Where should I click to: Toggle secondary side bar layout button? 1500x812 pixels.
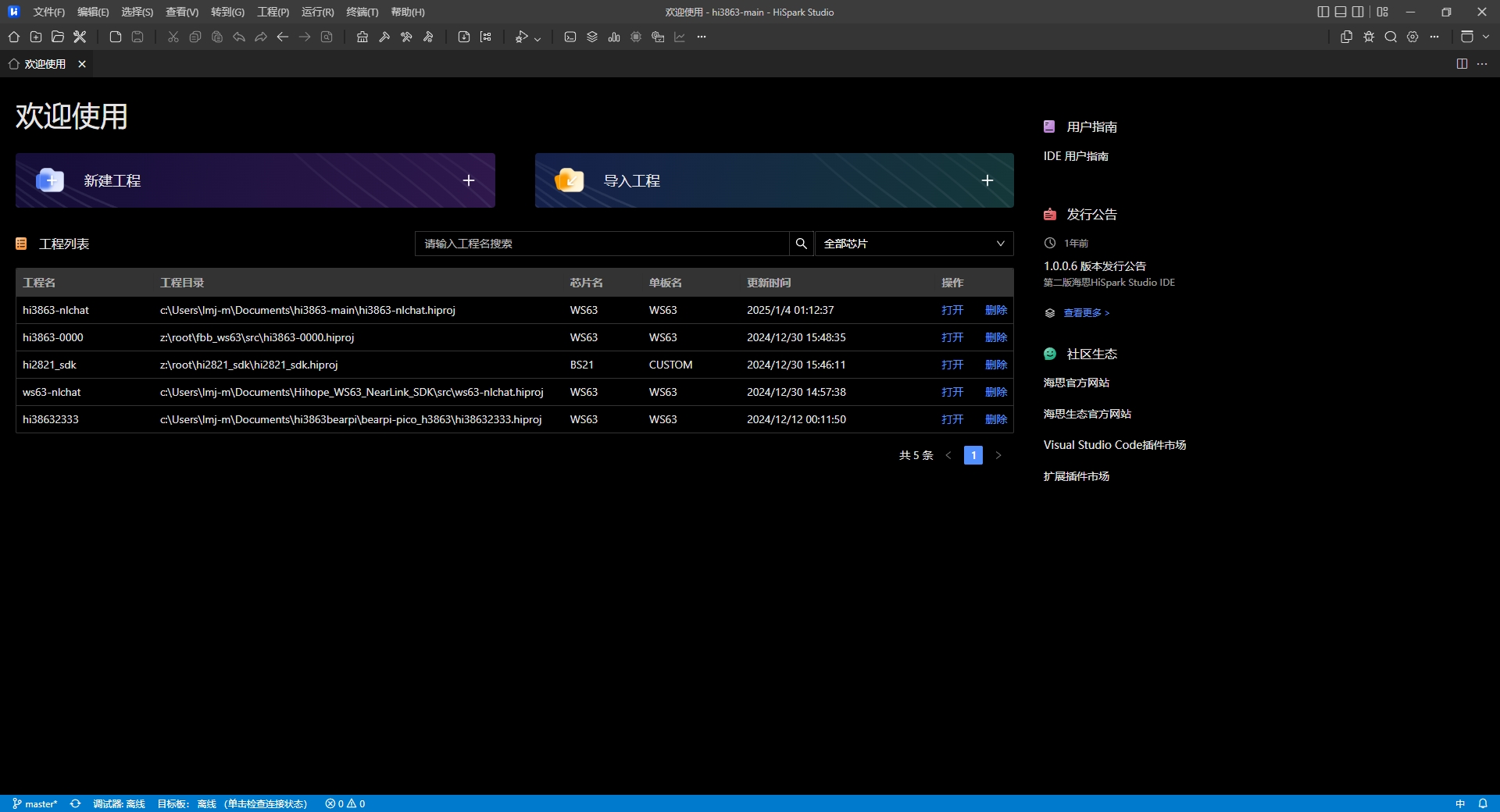click(x=1359, y=12)
